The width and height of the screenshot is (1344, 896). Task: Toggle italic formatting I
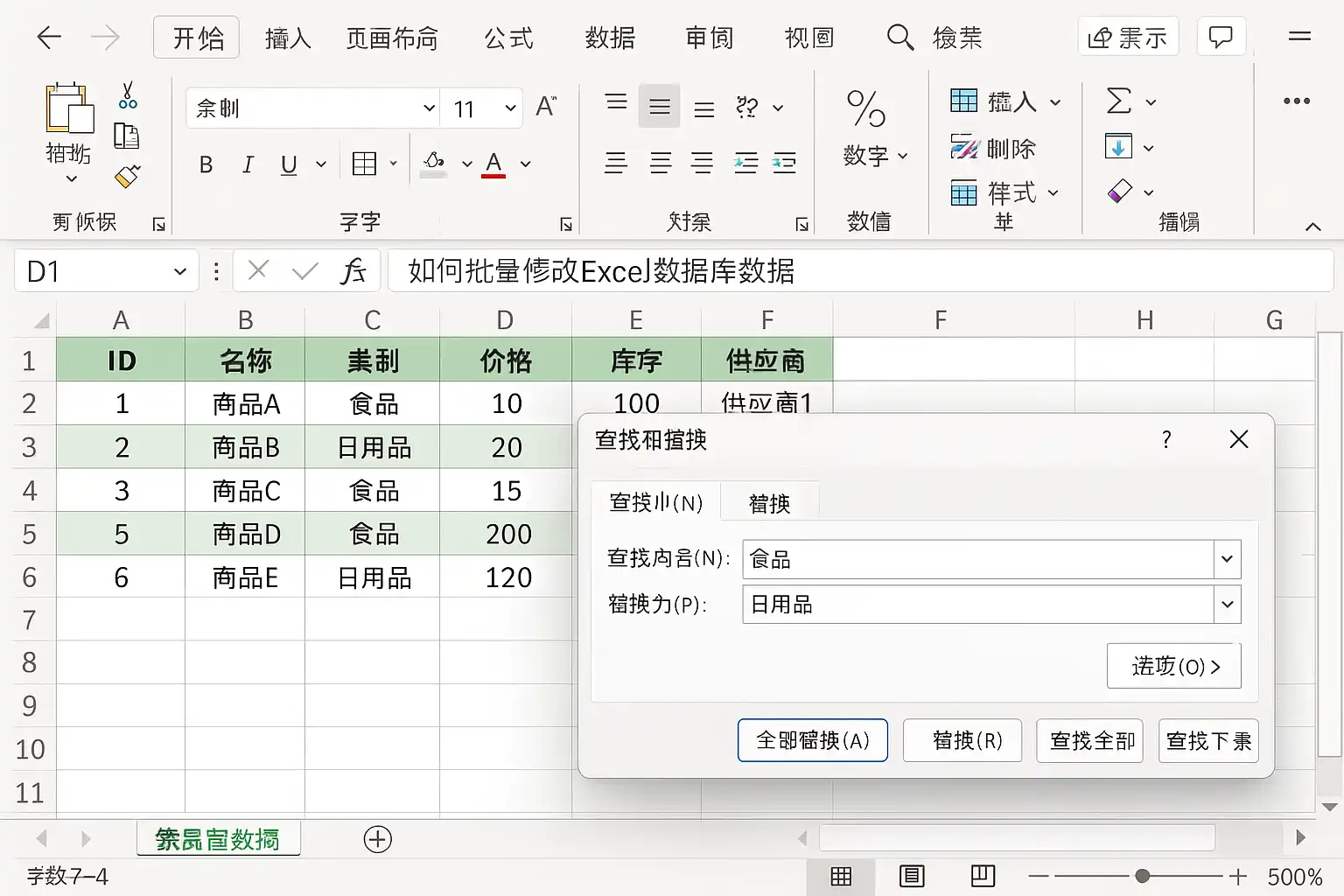tap(248, 164)
